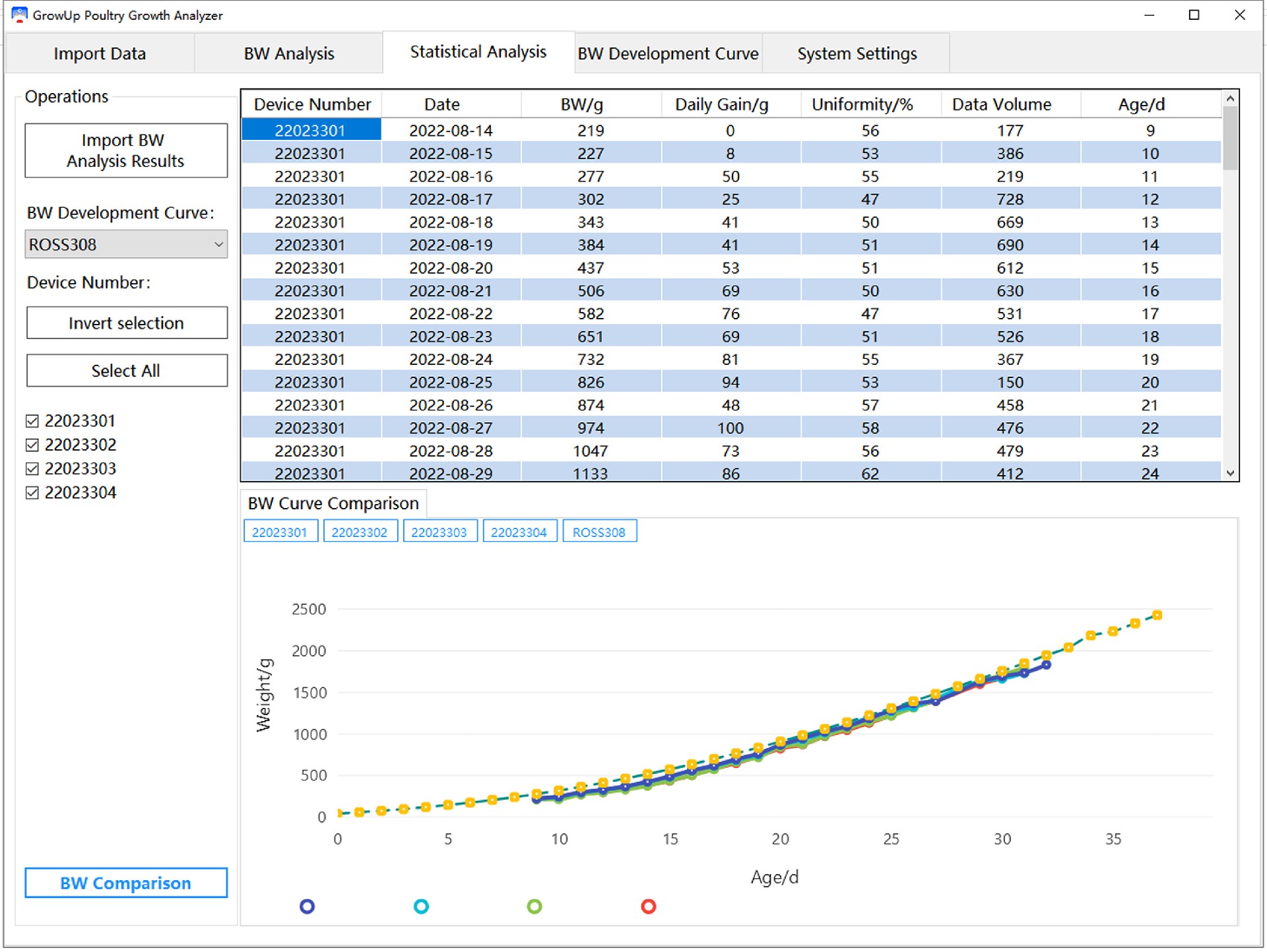Sort by the BW/g column header
The width and height of the screenshot is (1267, 952).
pos(581,104)
